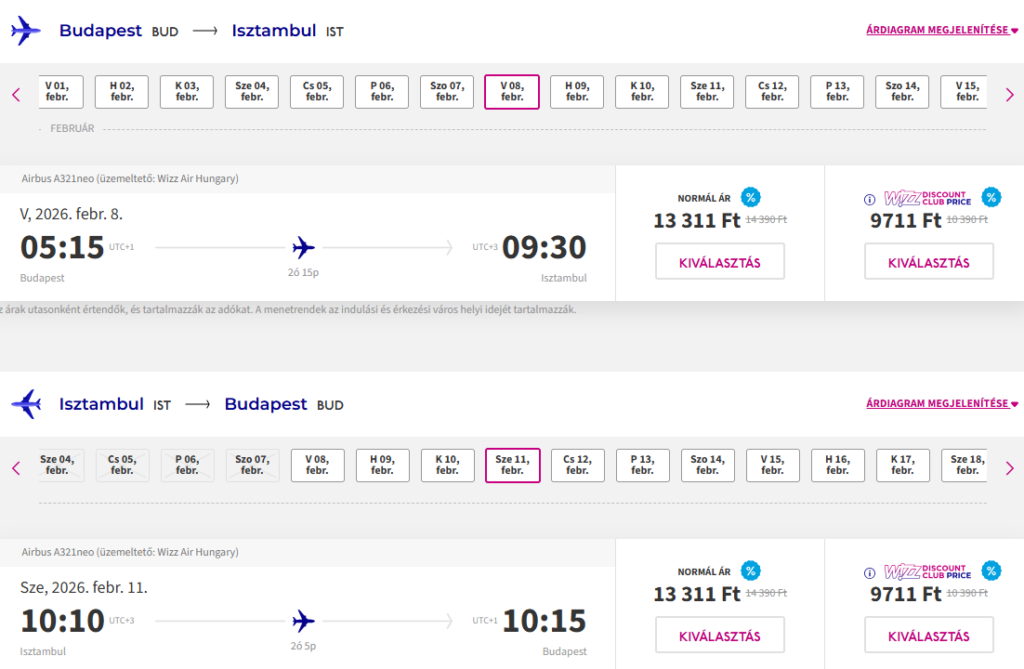Show earlier outbound dates with left arrow
The height and width of the screenshot is (669, 1024).
click(x=16, y=95)
